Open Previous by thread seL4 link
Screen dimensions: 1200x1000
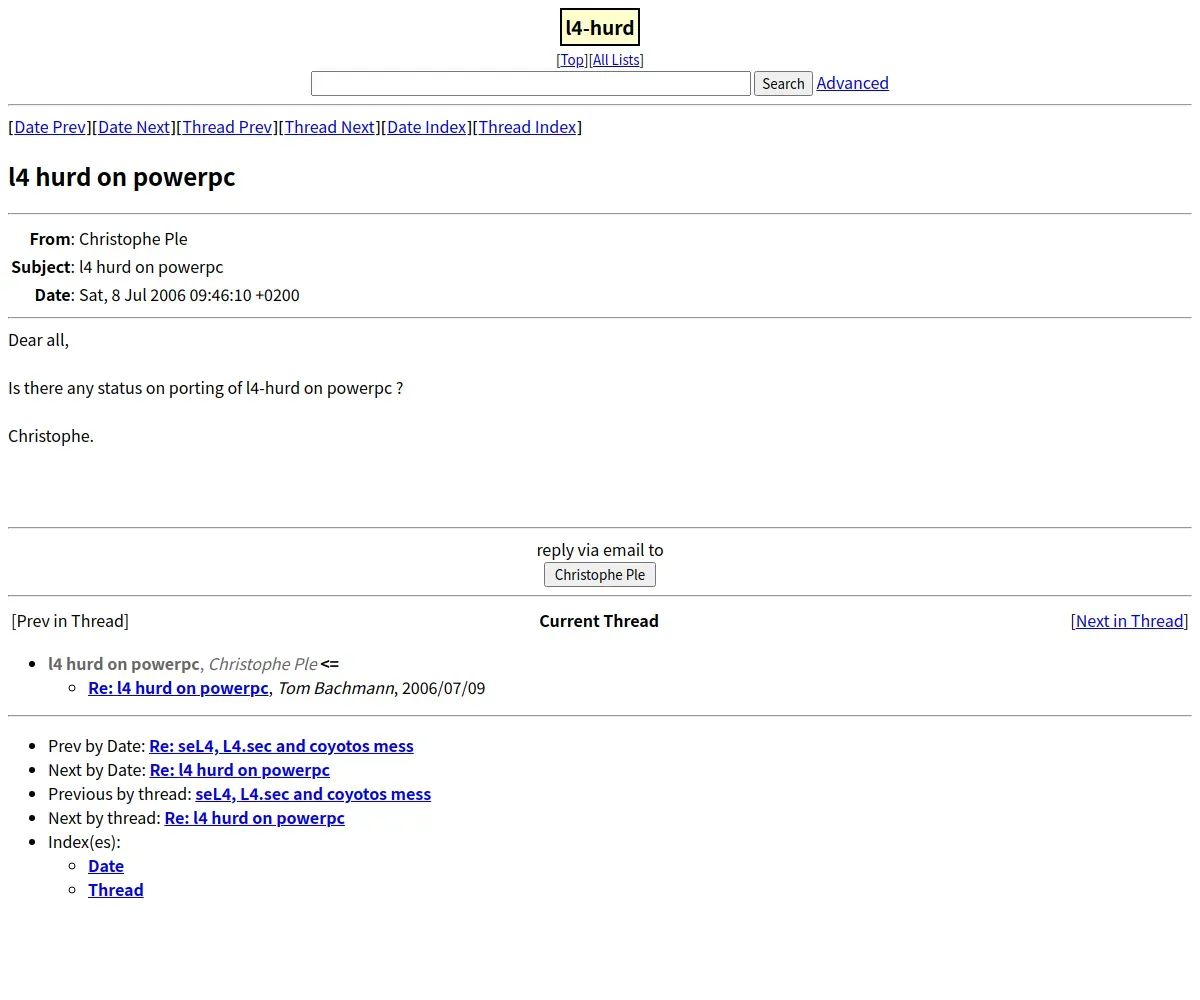[313, 794]
